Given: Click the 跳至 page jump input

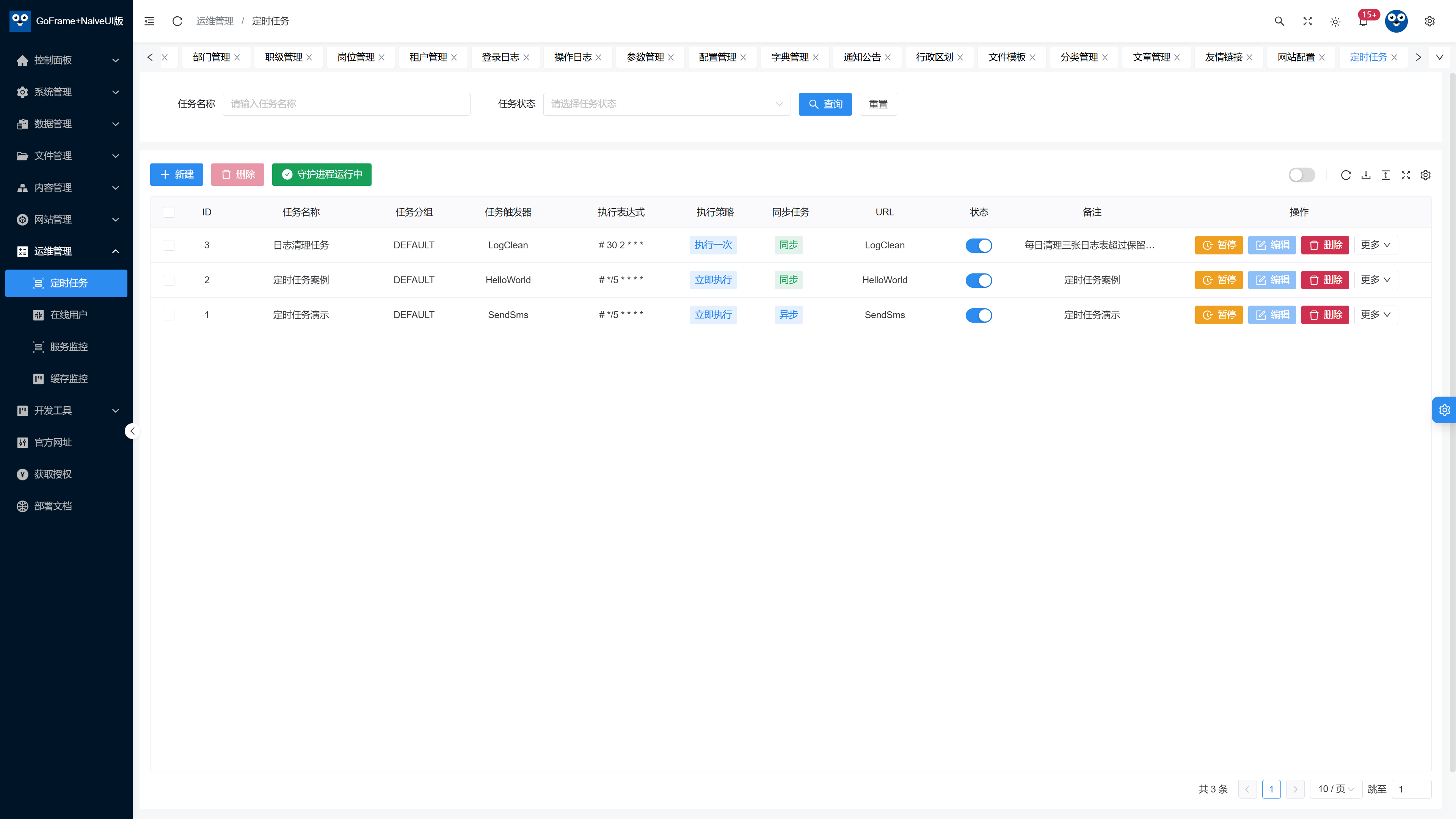Looking at the screenshot, I should 1411,789.
